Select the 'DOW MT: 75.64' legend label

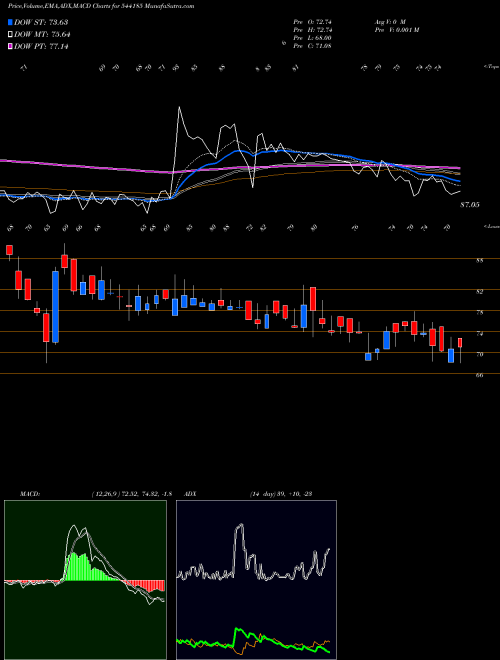[x=42, y=35]
